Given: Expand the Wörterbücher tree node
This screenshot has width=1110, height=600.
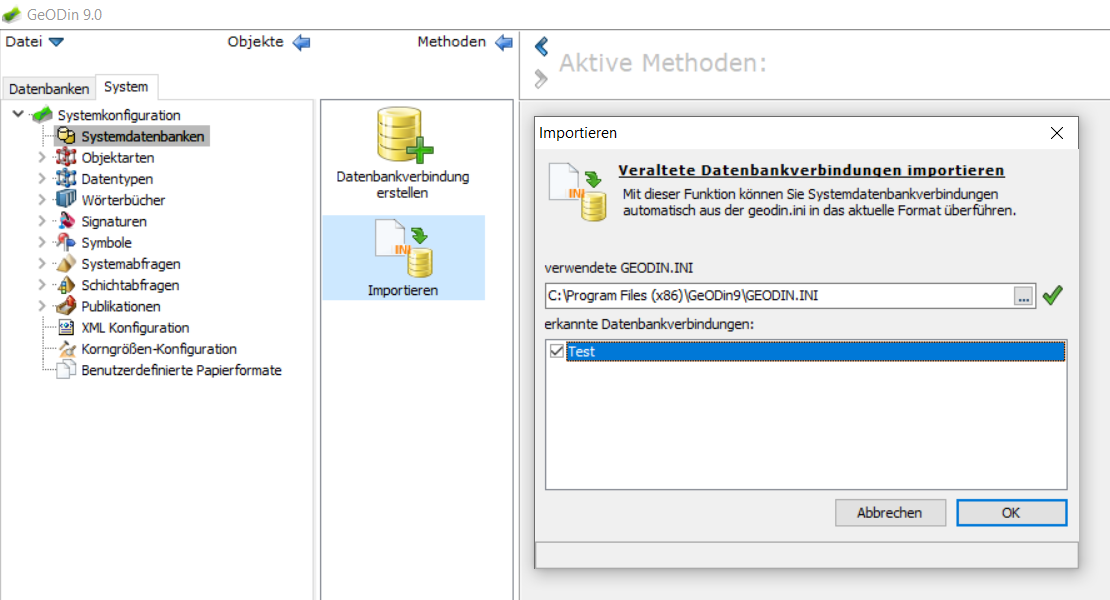Looking at the screenshot, I should pos(42,200).
